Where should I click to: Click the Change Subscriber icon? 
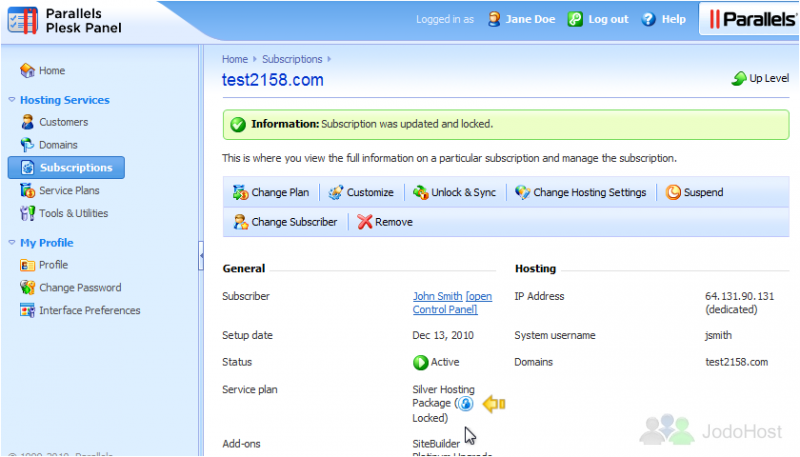coord(240,222)
